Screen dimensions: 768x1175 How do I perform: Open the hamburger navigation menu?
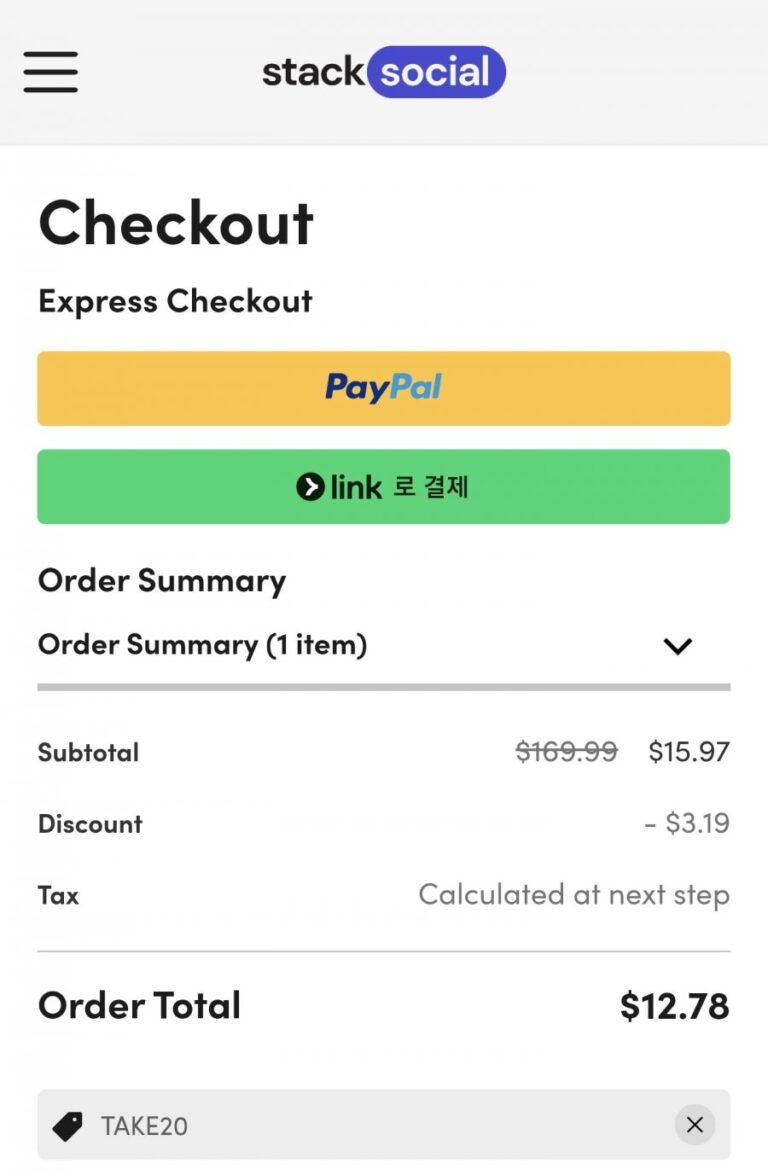[x=51, y=72]
